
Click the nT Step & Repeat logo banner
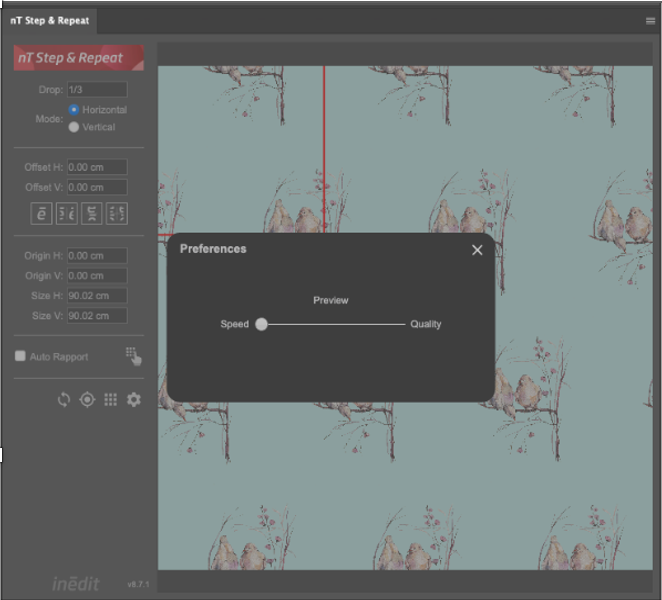pos(79,57)
